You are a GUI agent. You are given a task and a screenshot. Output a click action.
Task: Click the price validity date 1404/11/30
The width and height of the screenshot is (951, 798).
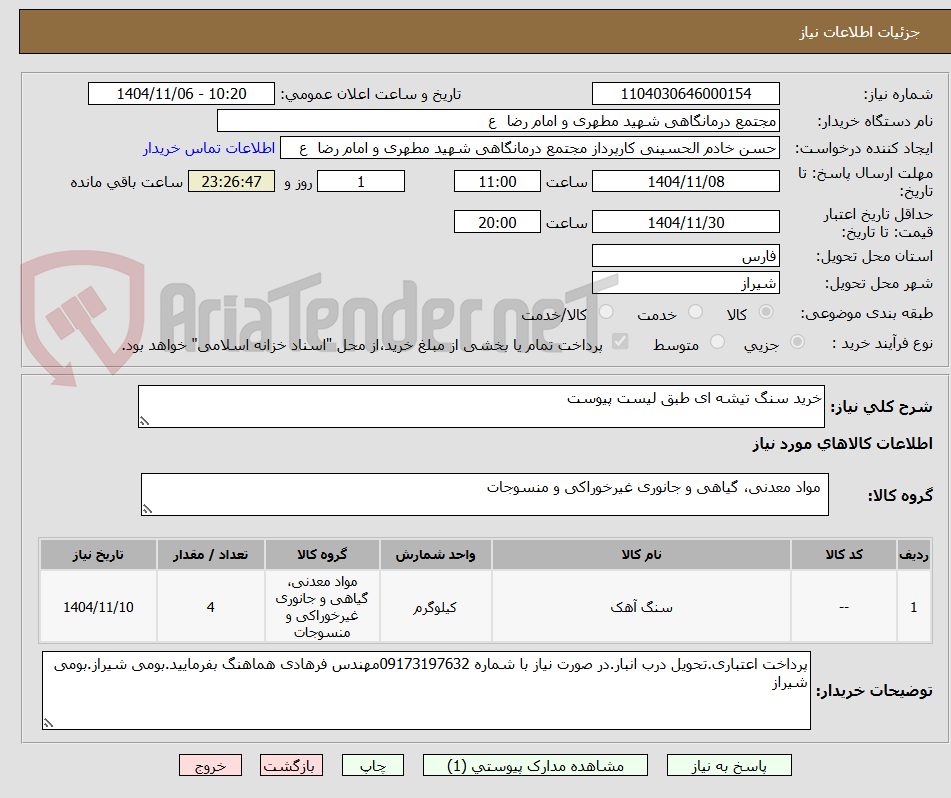(x=685, y=222)
